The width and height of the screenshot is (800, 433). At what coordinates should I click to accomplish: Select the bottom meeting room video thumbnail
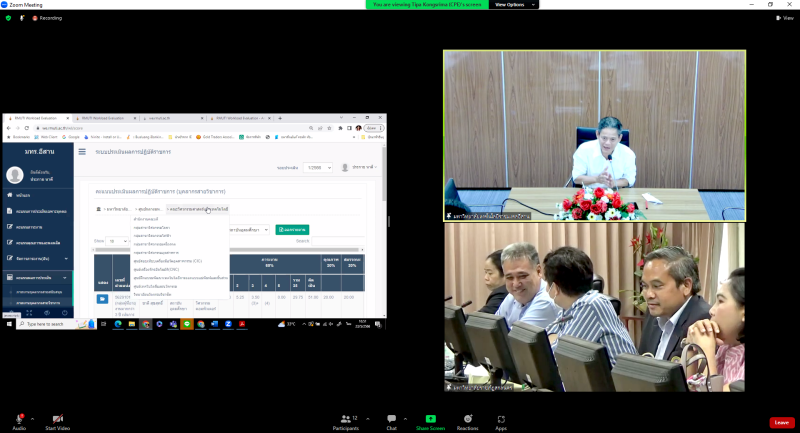coord(594,306)
